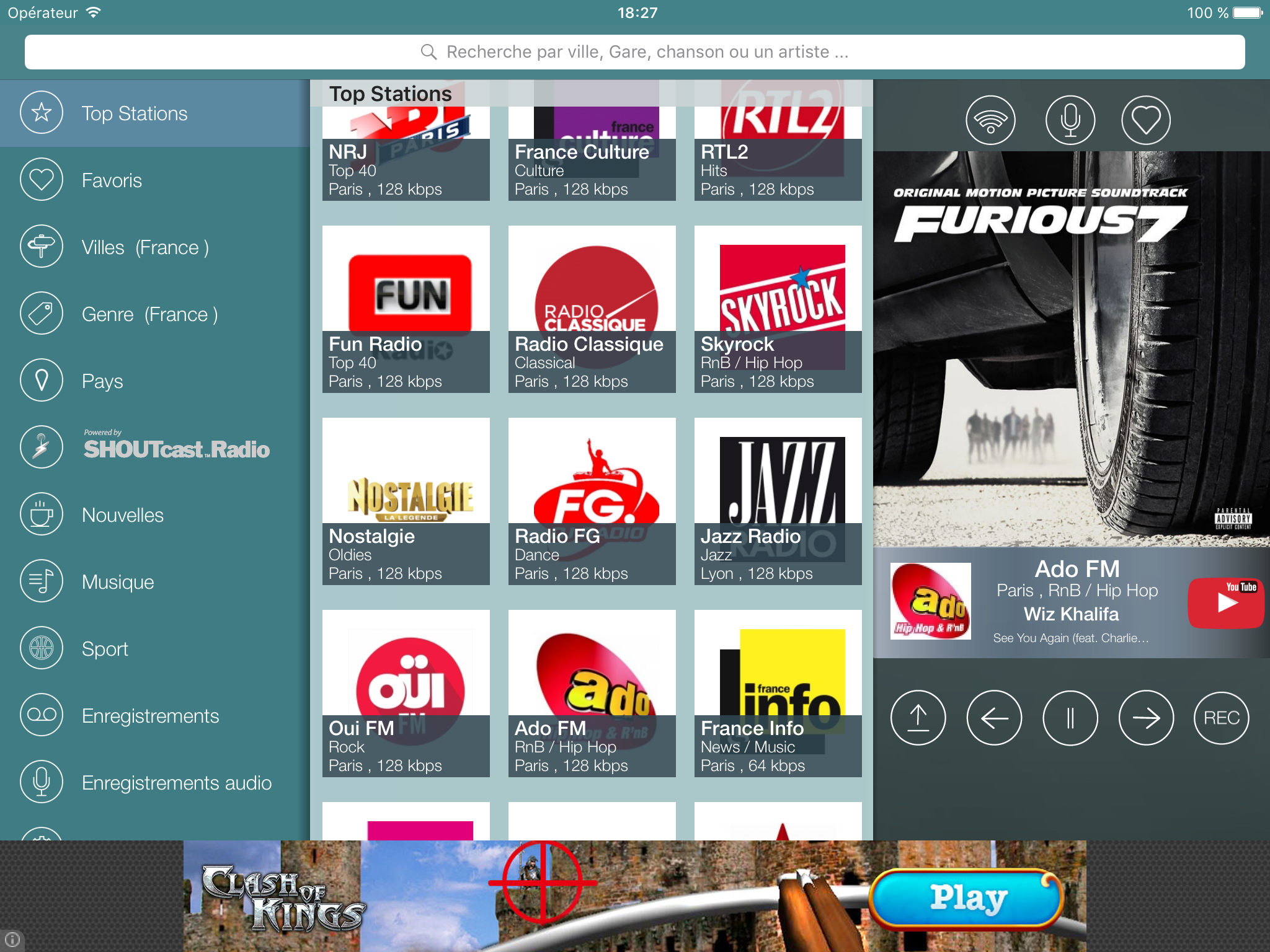Image resolution: width=1270 pixels, height=952 pixels.
Task: Click Ado FM title in now playing
Action: (x=1077, y=569)
